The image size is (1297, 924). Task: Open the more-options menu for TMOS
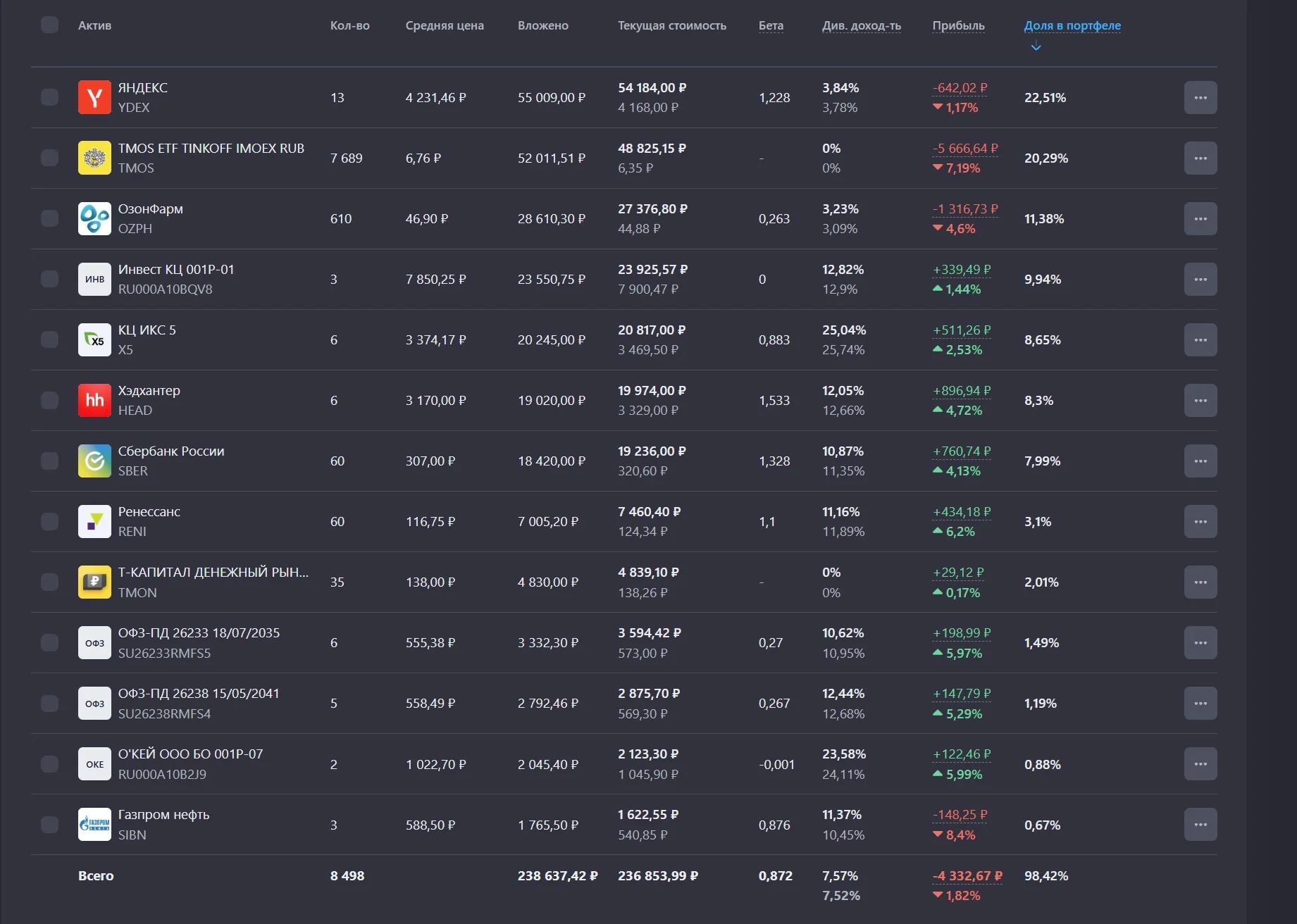pos(1200,158)
